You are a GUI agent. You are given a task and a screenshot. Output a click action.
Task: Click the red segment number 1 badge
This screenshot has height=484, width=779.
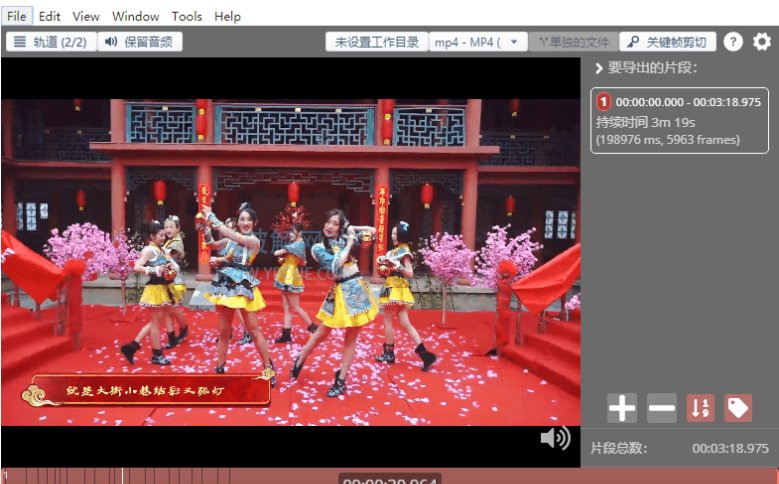coord(603,102)
